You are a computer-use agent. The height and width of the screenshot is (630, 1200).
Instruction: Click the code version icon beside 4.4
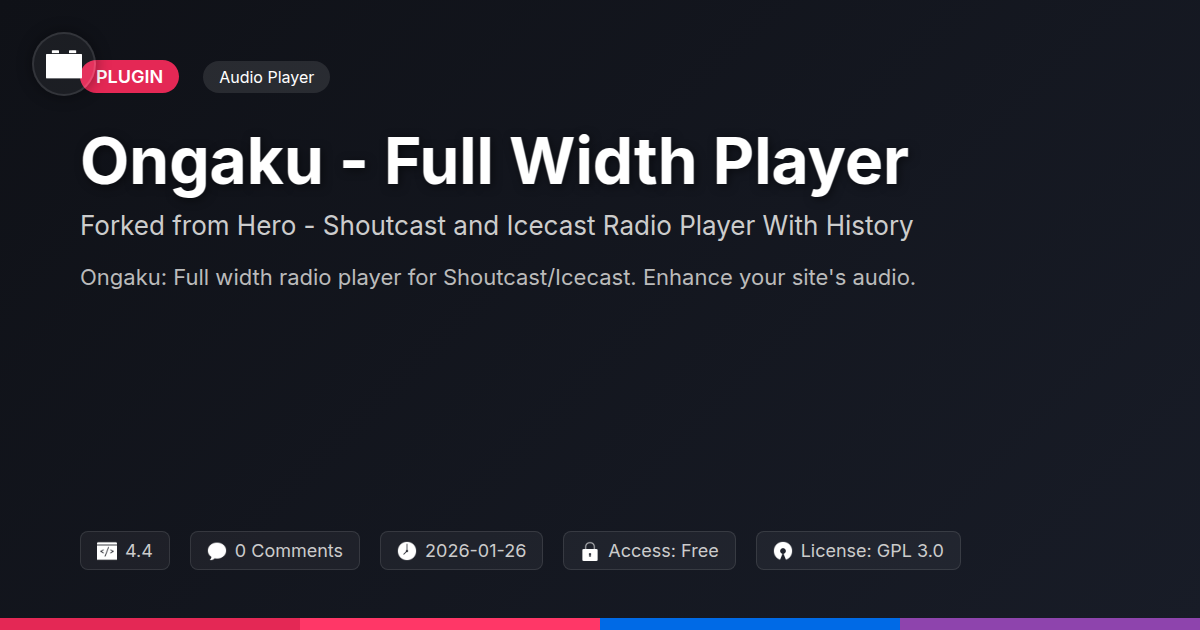click(107, 551)
